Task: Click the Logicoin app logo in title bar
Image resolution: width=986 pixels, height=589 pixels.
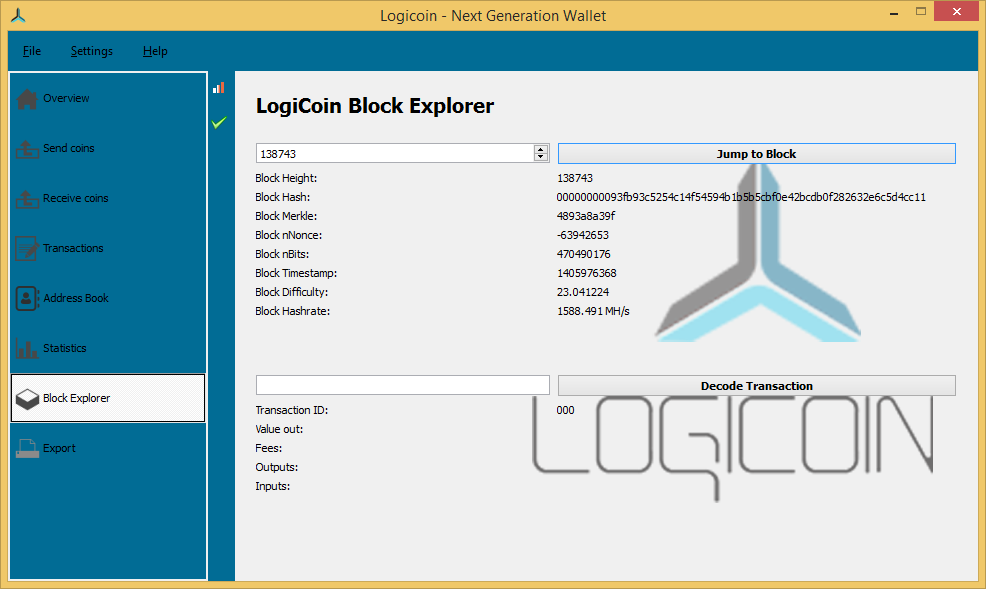Action: click(18, 16)
